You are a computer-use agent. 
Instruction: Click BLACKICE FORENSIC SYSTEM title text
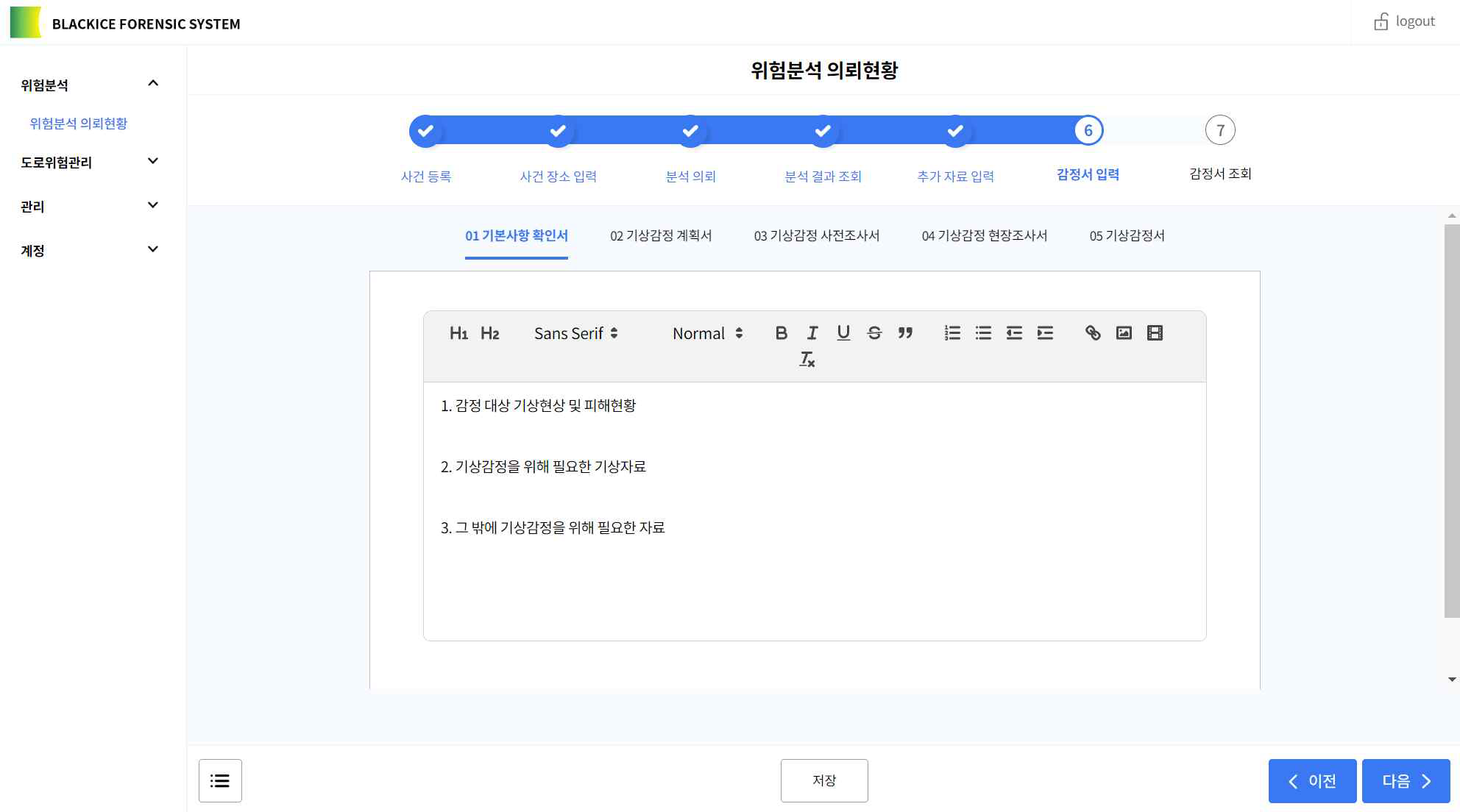click(146, 24)
